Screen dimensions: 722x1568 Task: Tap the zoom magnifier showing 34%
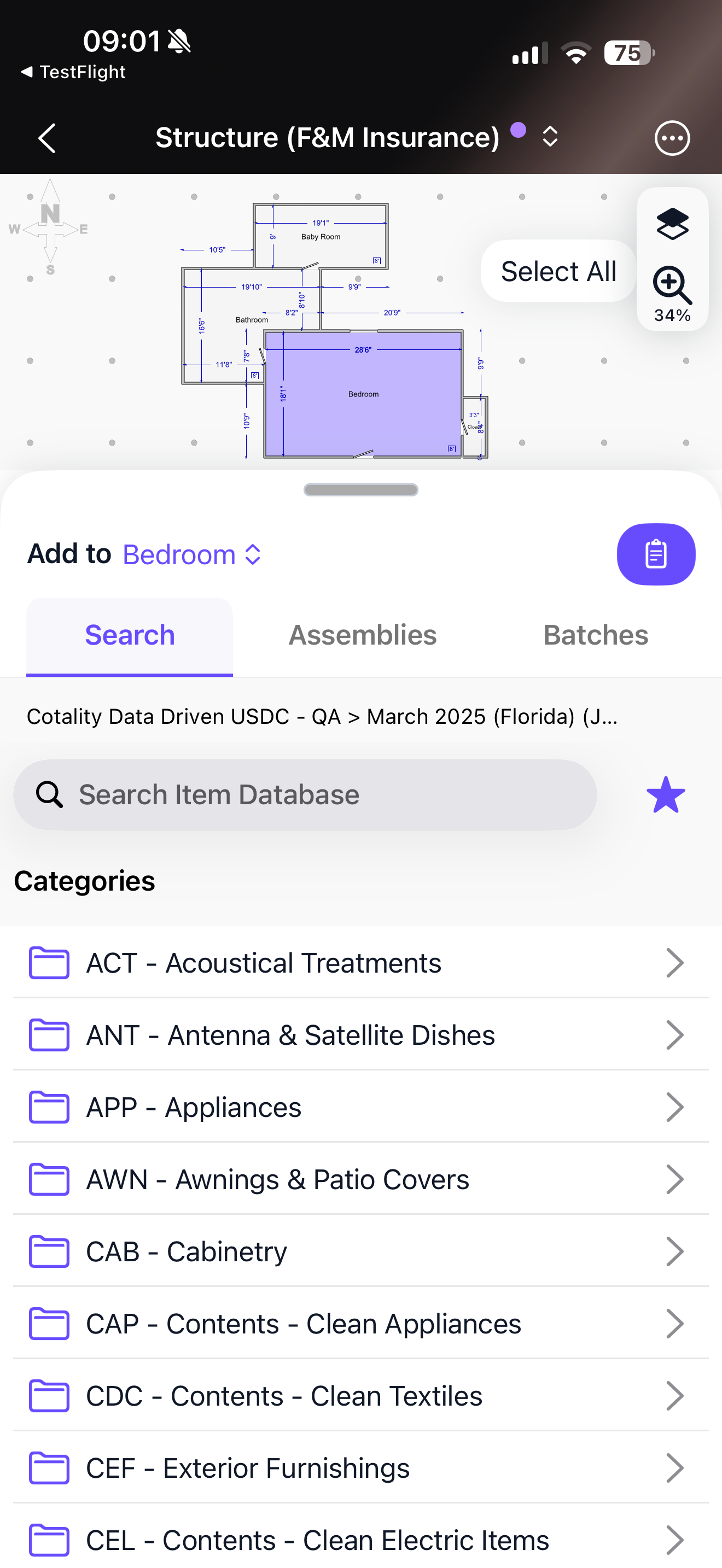click(x=672, y=294)
